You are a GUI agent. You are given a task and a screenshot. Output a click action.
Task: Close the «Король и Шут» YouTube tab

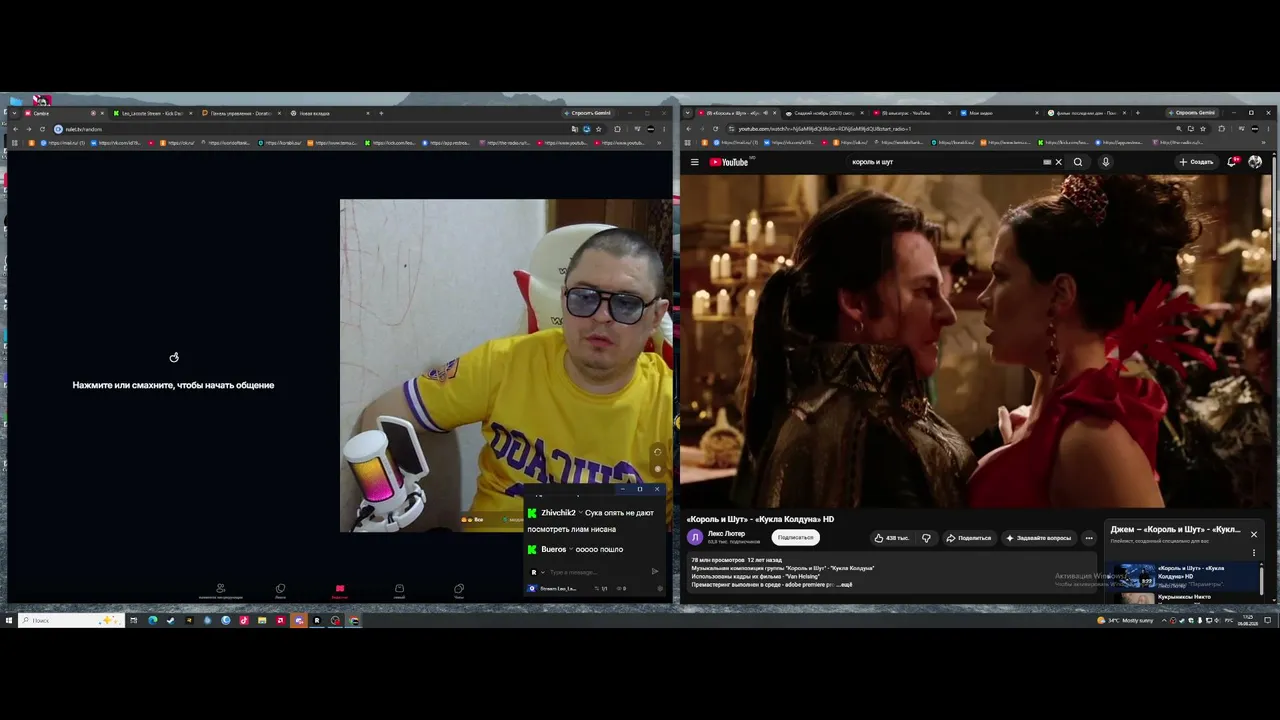pos(775,113)
